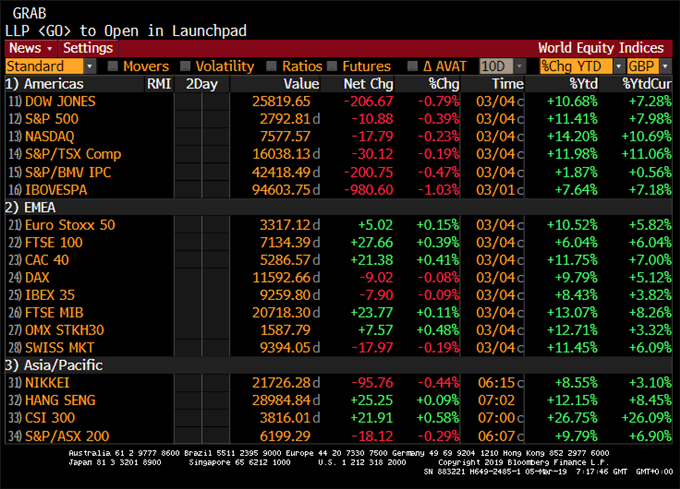Image resolution: width=680 pixels, height=489 pixels.
Task: Click the NASDAQ value 7577.57
Action: click(285, 137)
